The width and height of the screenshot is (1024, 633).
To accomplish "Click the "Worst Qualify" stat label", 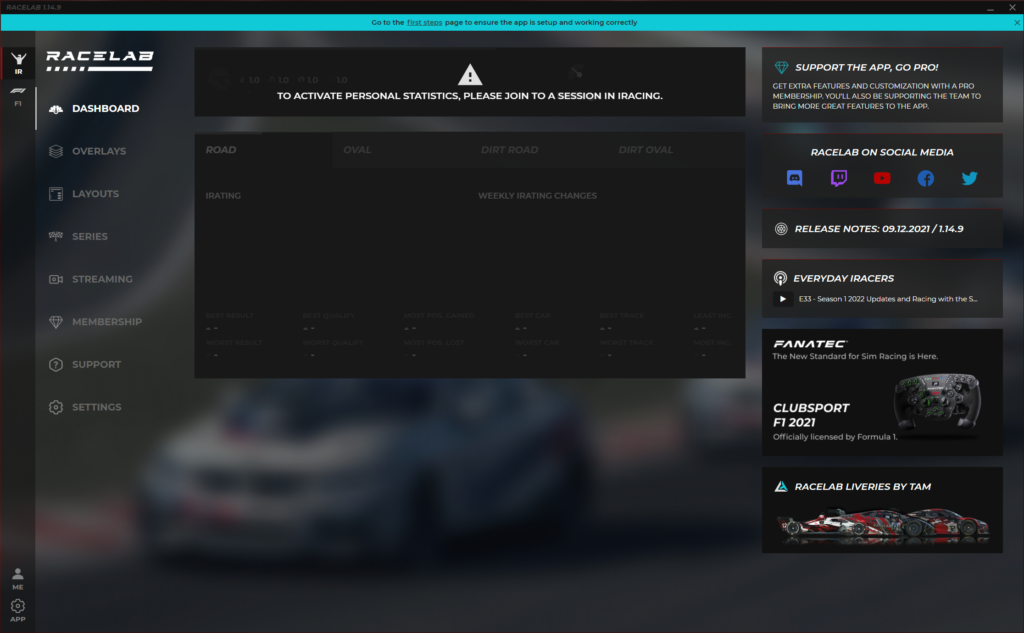I will pos(333,342).
